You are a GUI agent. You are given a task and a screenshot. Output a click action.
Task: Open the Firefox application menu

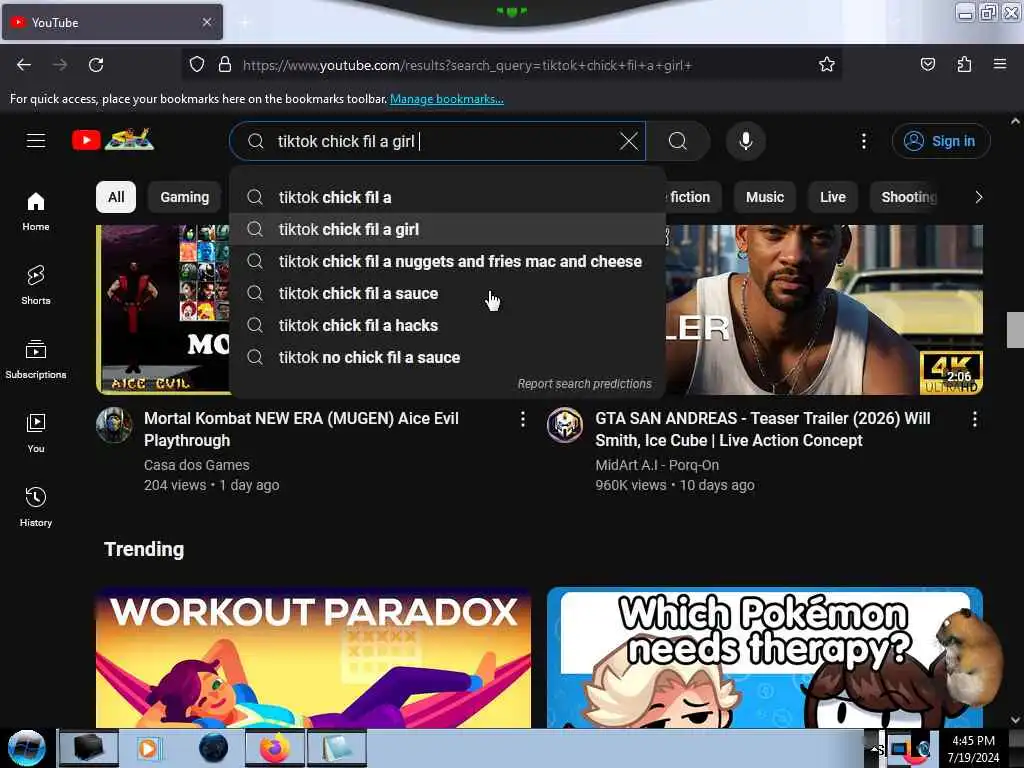point(999,65)
